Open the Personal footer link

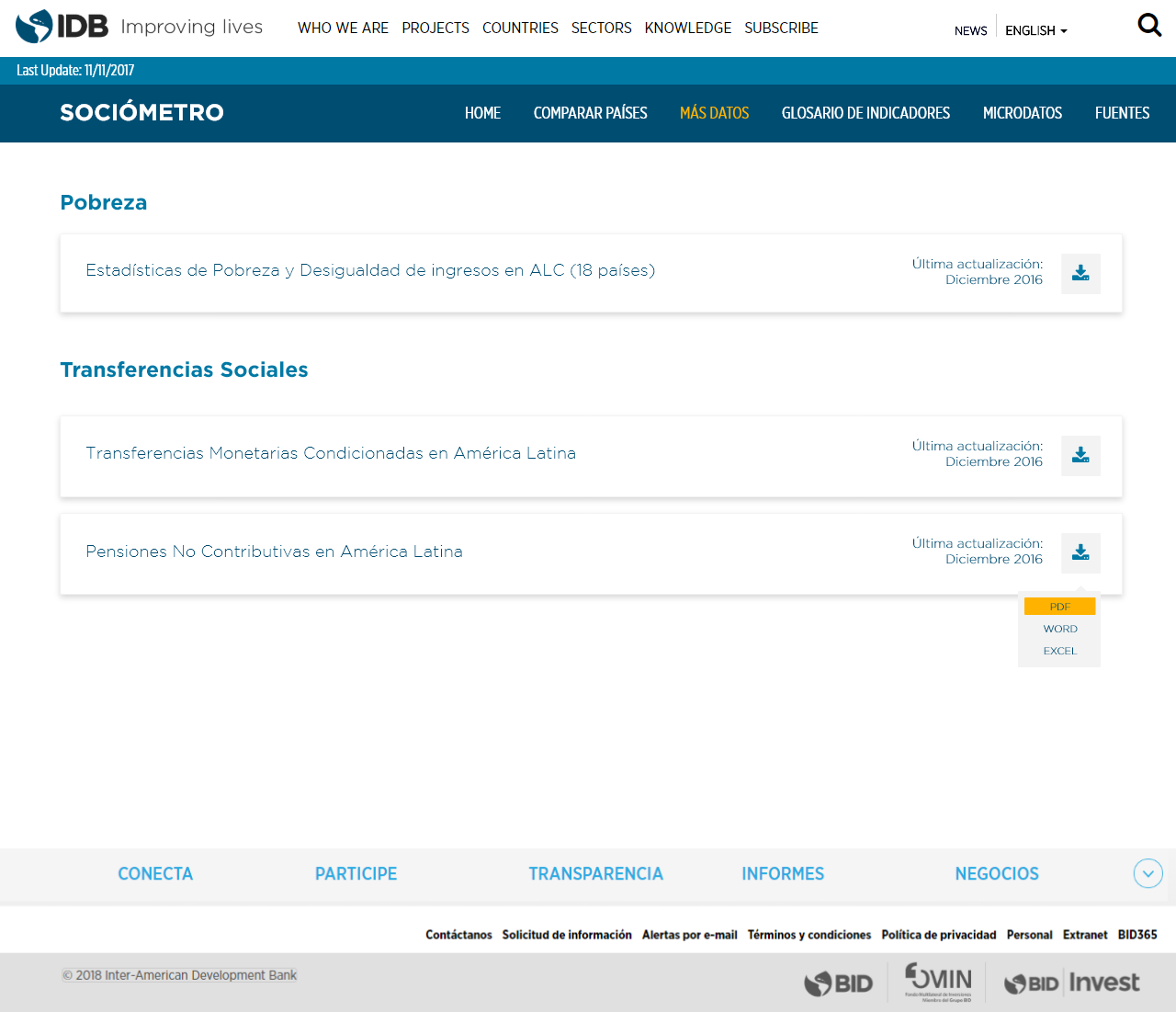click(x=1029, y=935)
